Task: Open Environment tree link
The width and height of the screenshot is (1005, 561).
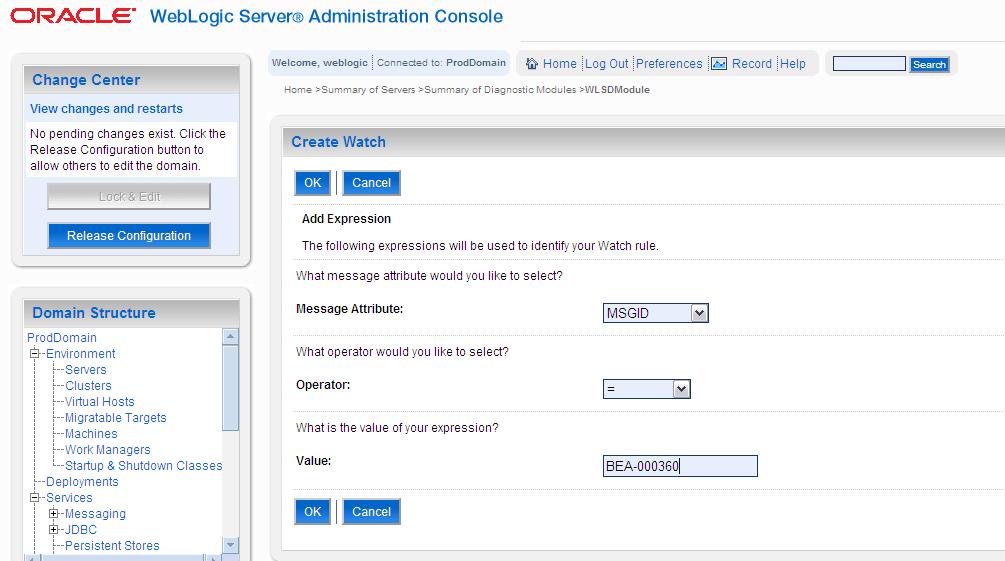Action: coord(81,353)
